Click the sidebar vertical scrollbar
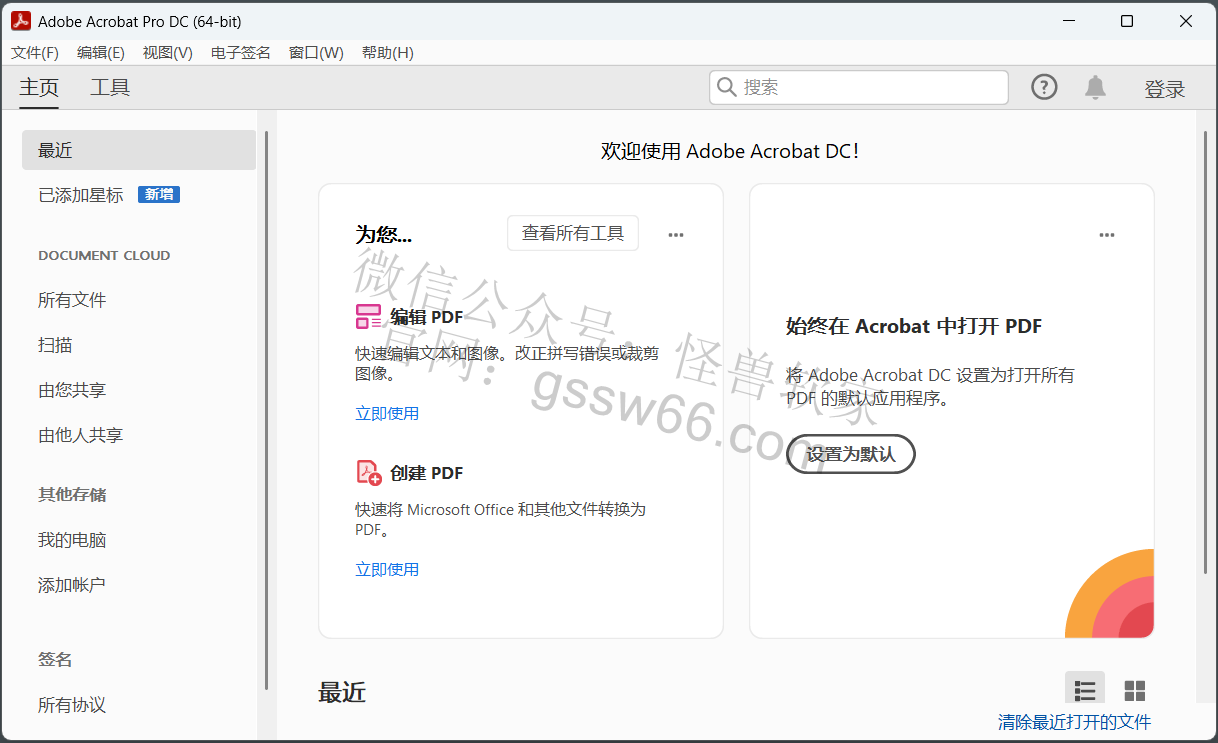 [266, 410]
